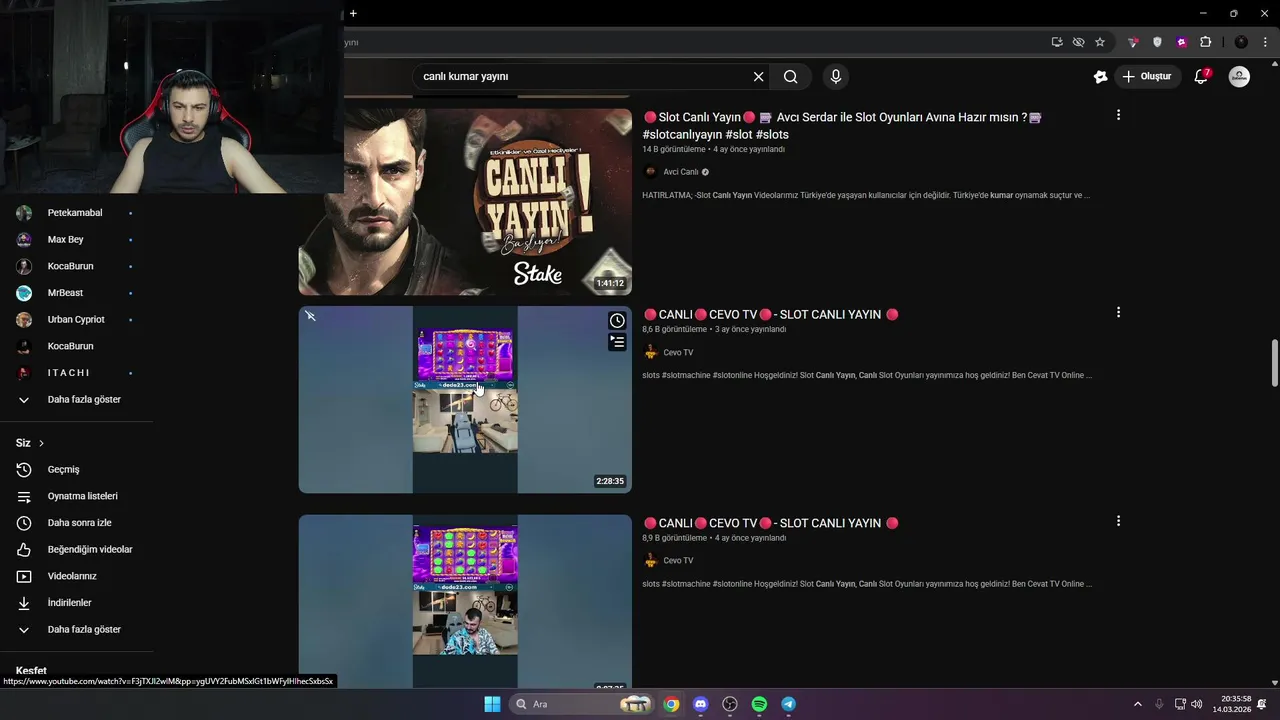Open Avcı Canlı channel link
1280x720 pixels.
pos(681,172)
